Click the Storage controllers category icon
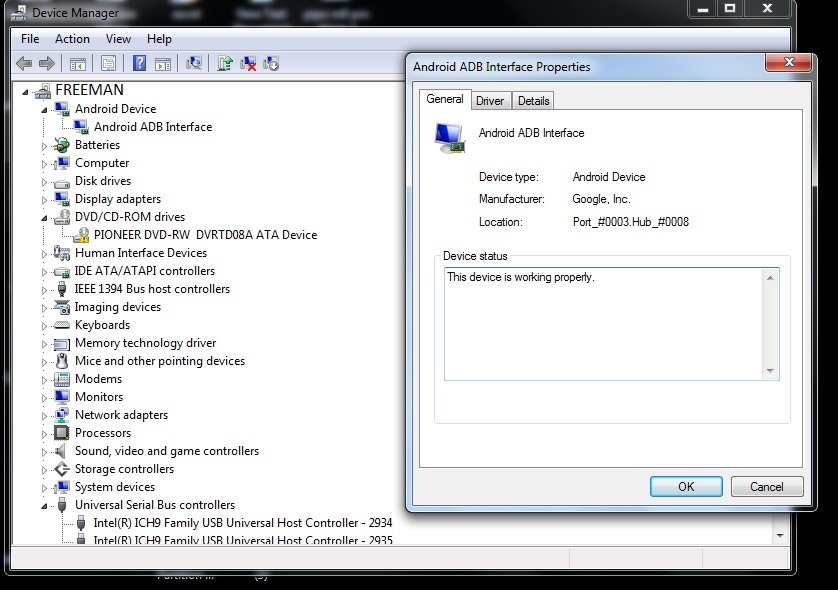 click(62, 469)
